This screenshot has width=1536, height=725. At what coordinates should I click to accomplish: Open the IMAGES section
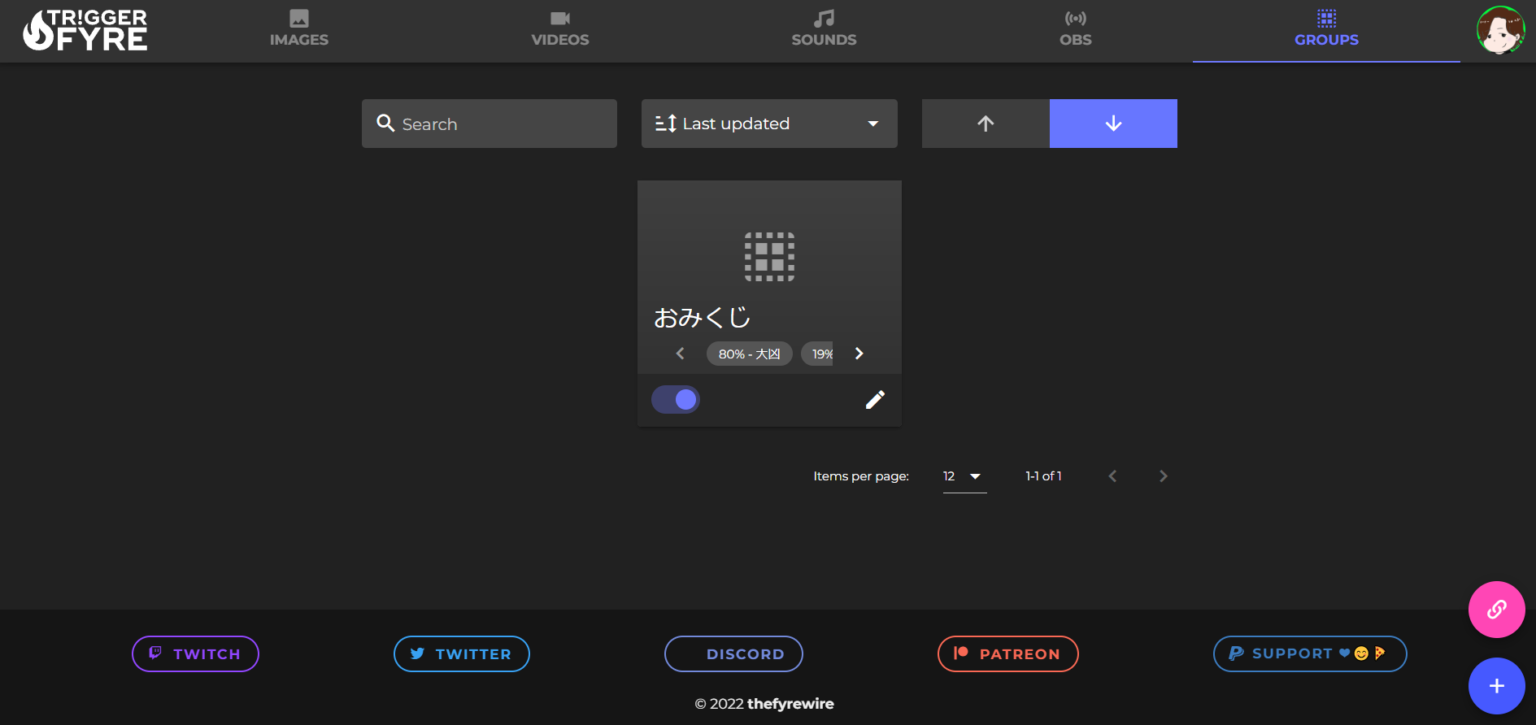click(x=298, y=30)
